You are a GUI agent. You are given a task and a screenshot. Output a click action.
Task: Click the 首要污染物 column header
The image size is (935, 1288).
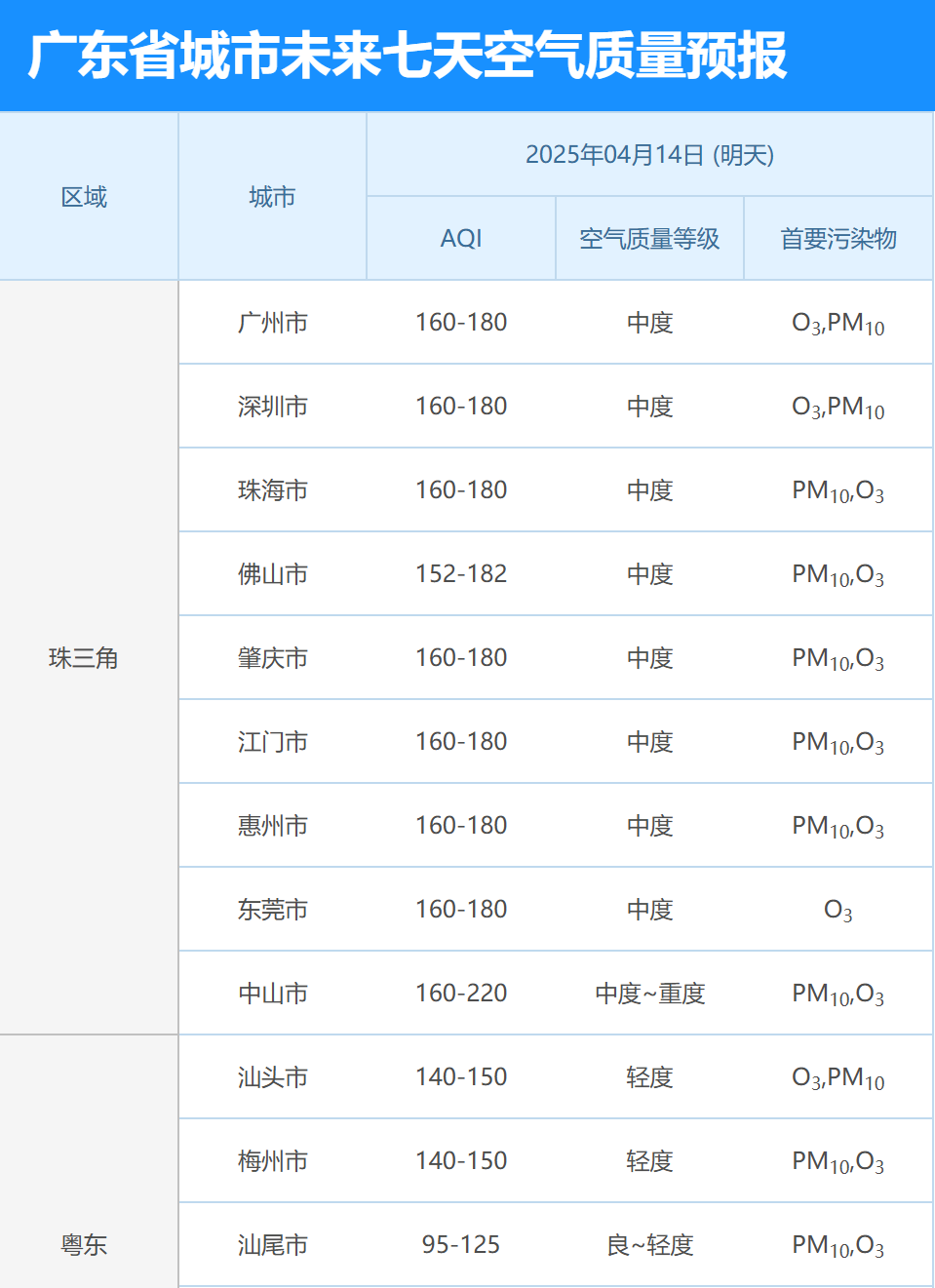click(x=838, y=239)
